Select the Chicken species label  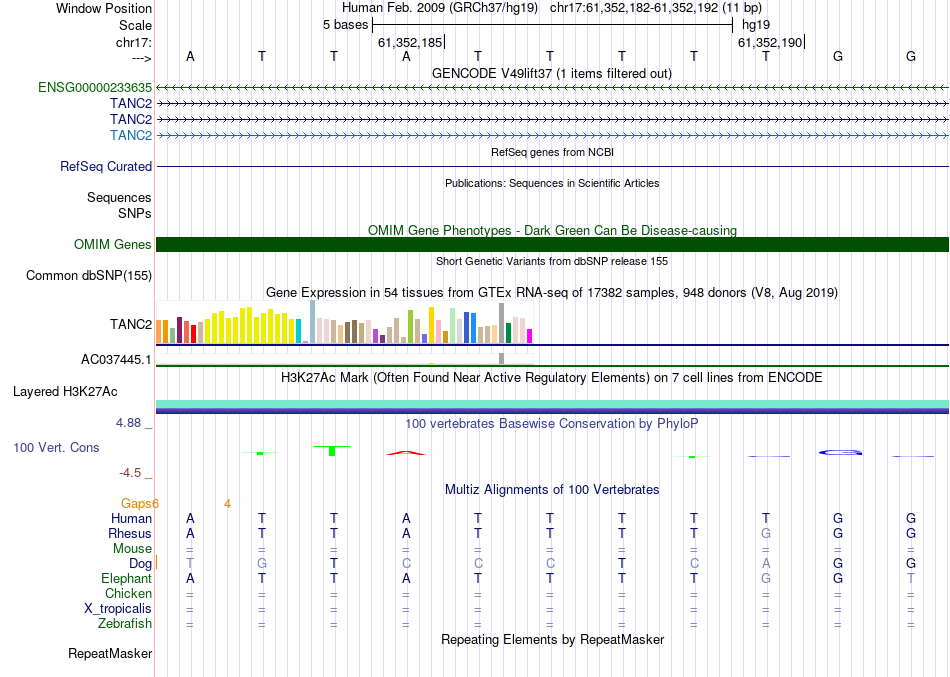click(128, 593)
